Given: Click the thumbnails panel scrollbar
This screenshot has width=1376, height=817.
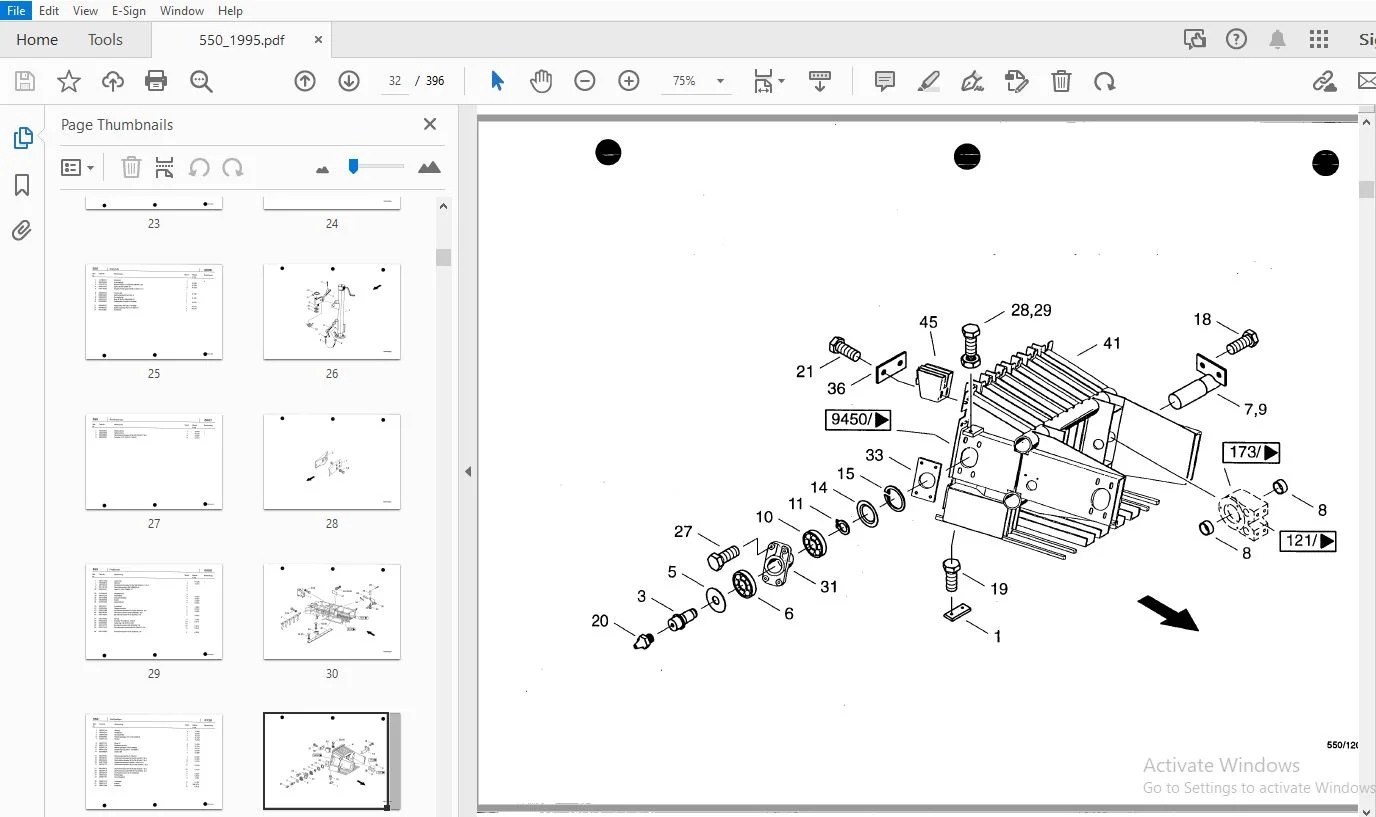Looking at the screenshot, I should (x=444, y=257).
